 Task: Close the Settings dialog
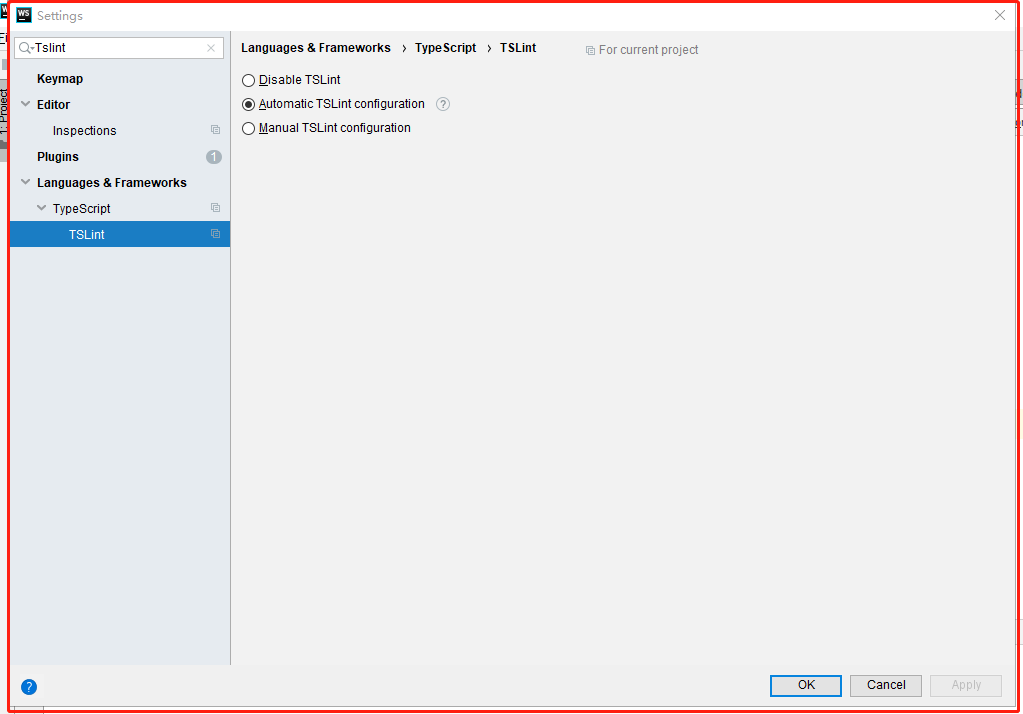[1000, 15]
